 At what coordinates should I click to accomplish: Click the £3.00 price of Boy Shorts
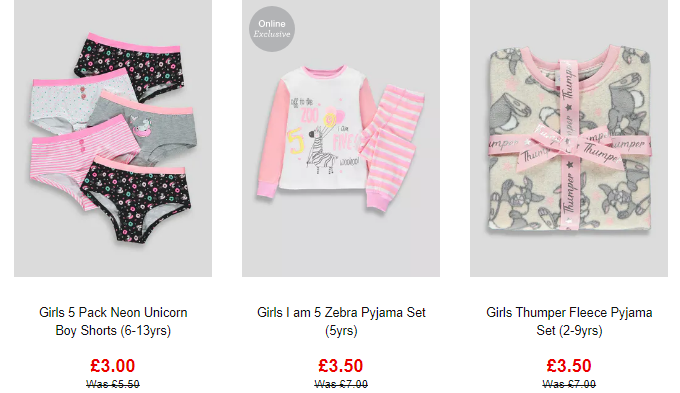point(113,366)
